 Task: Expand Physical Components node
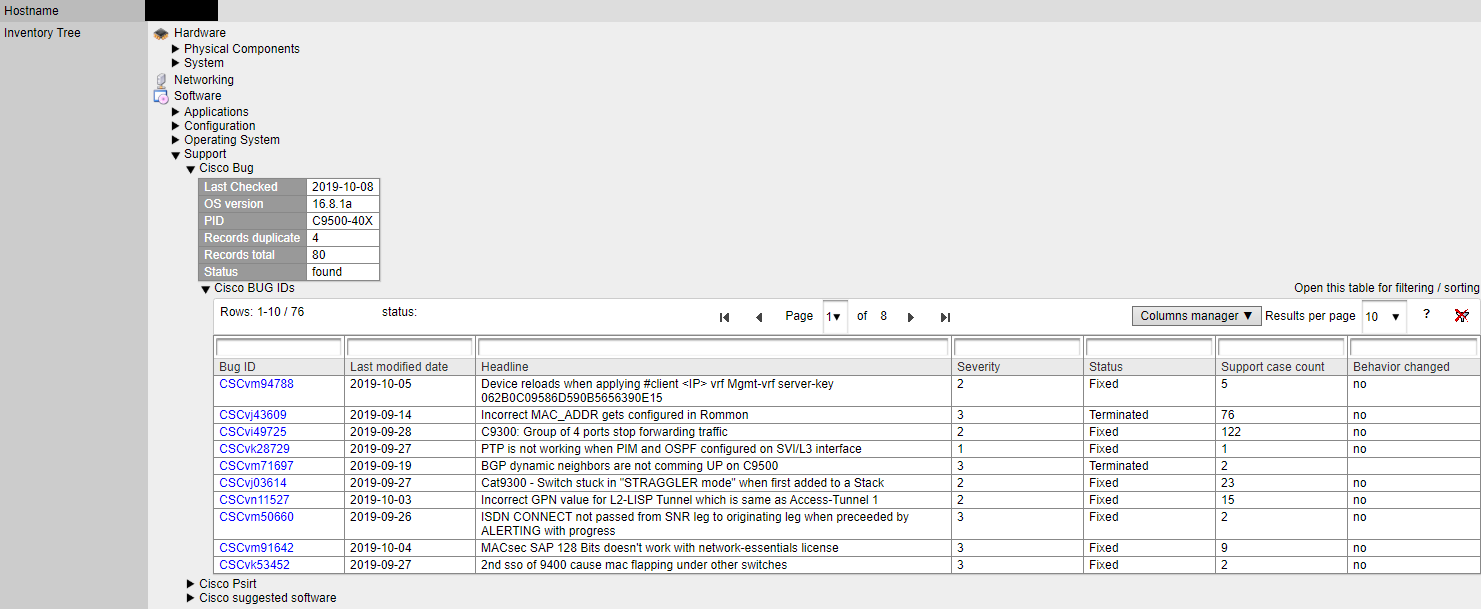(176, 49)
